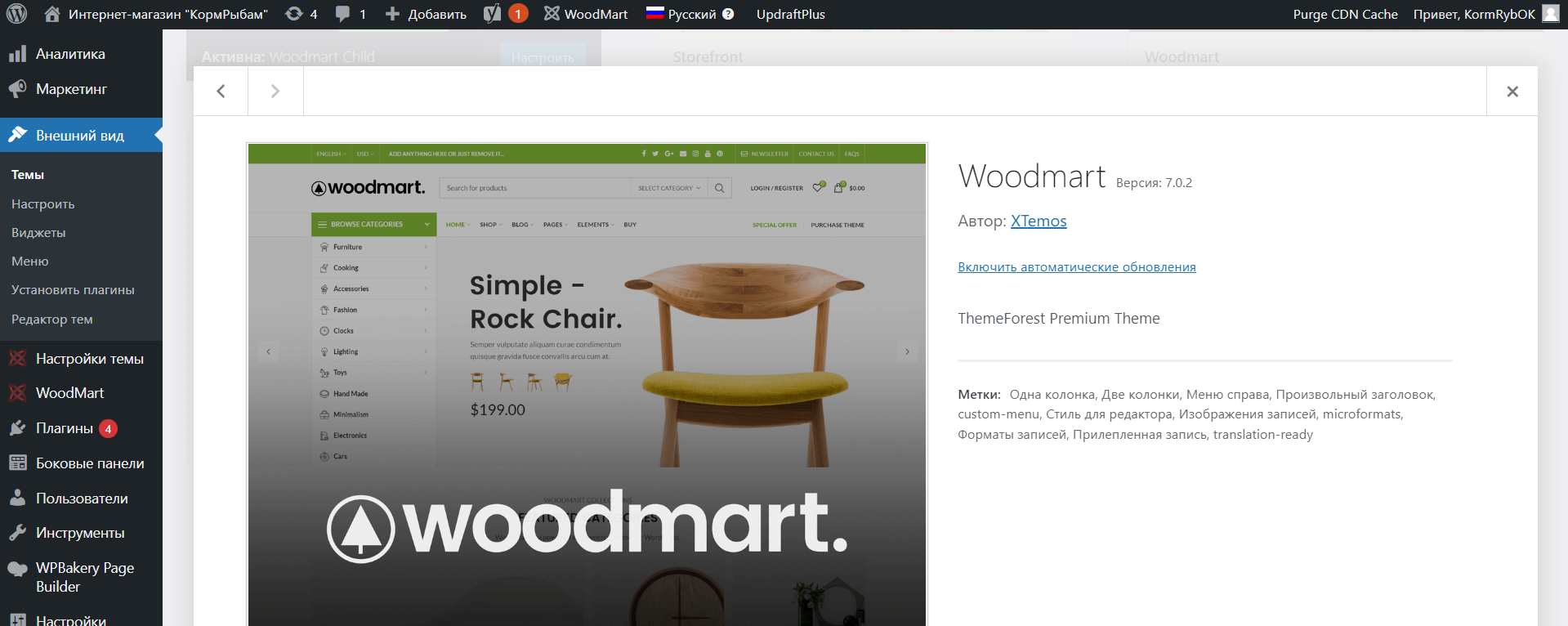Close the theme details overlay

tap(1512, 92)
